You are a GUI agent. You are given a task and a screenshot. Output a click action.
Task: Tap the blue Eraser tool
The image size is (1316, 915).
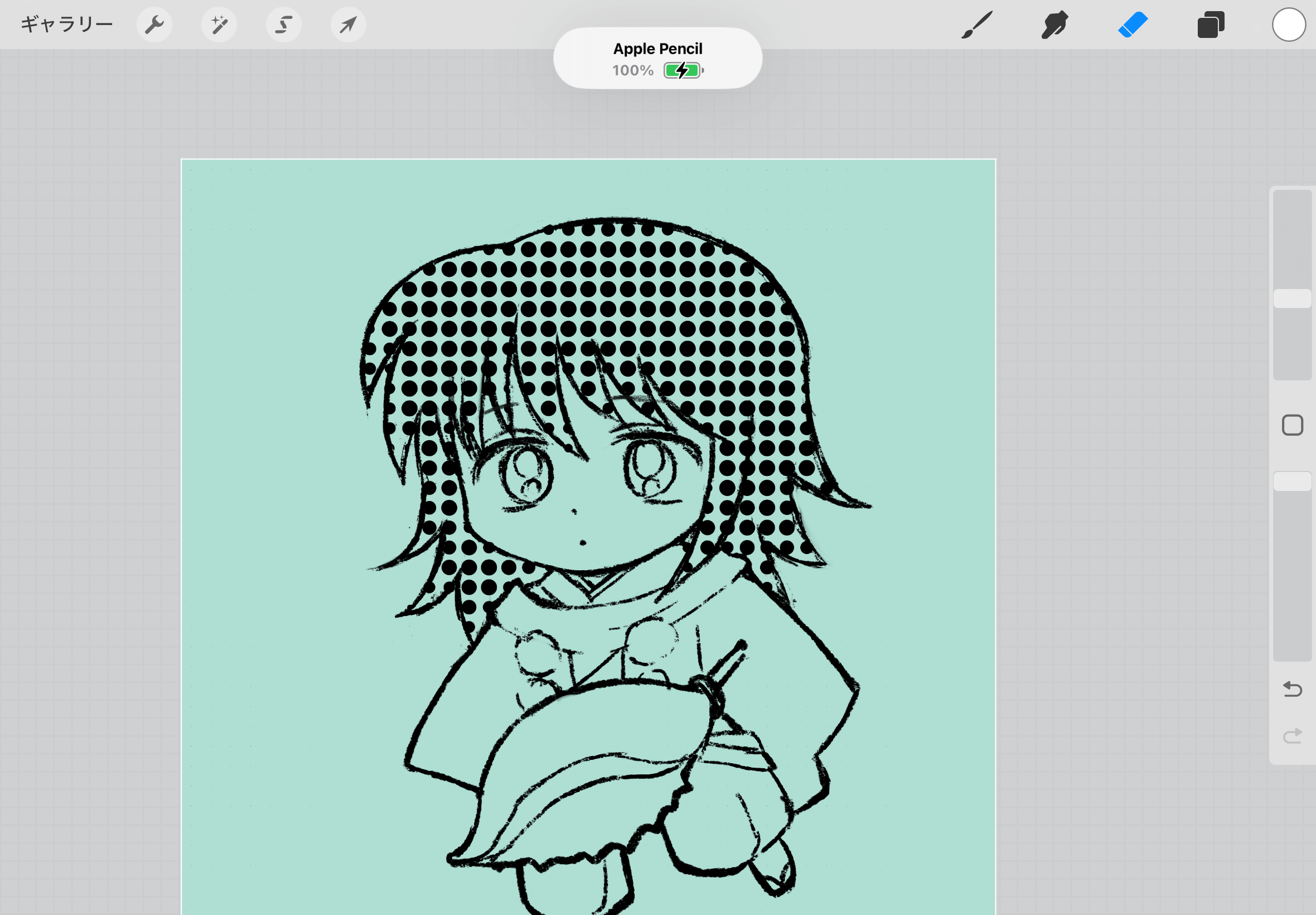[x=1133, y=25]
